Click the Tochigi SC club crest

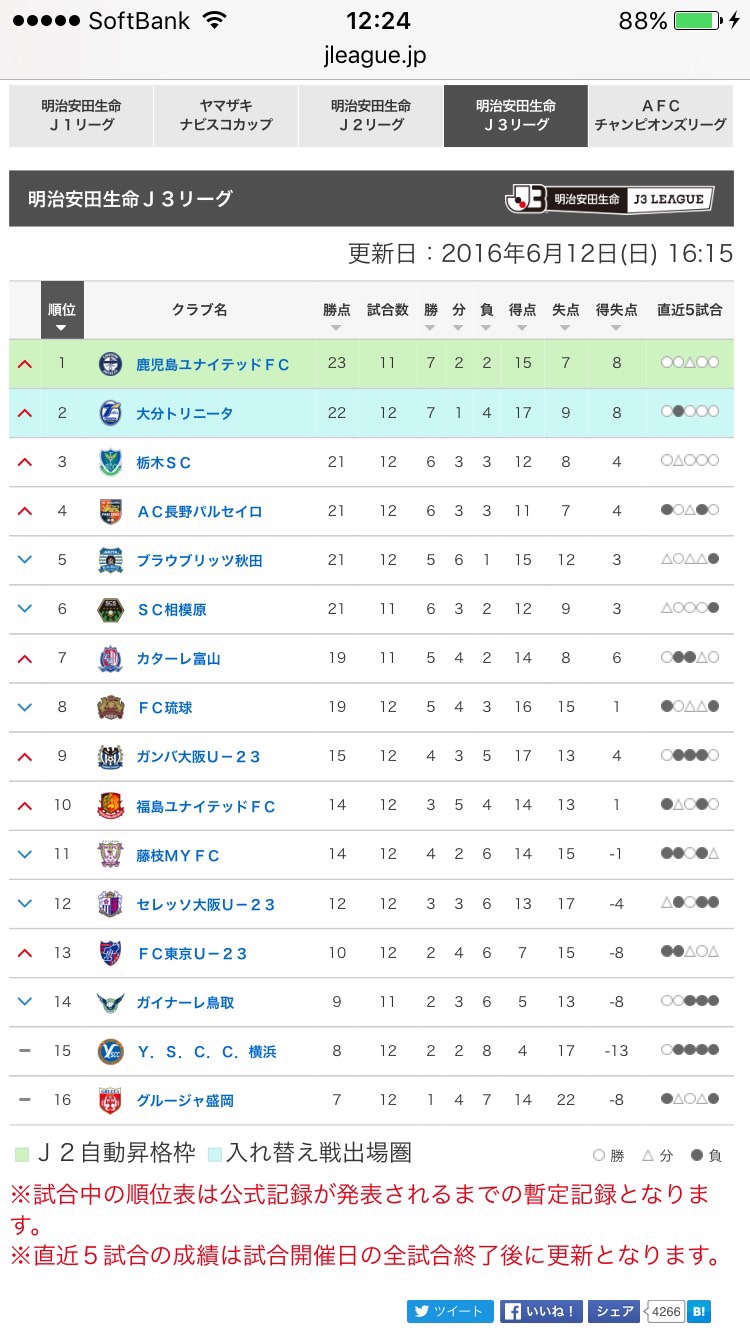point(110,462)
